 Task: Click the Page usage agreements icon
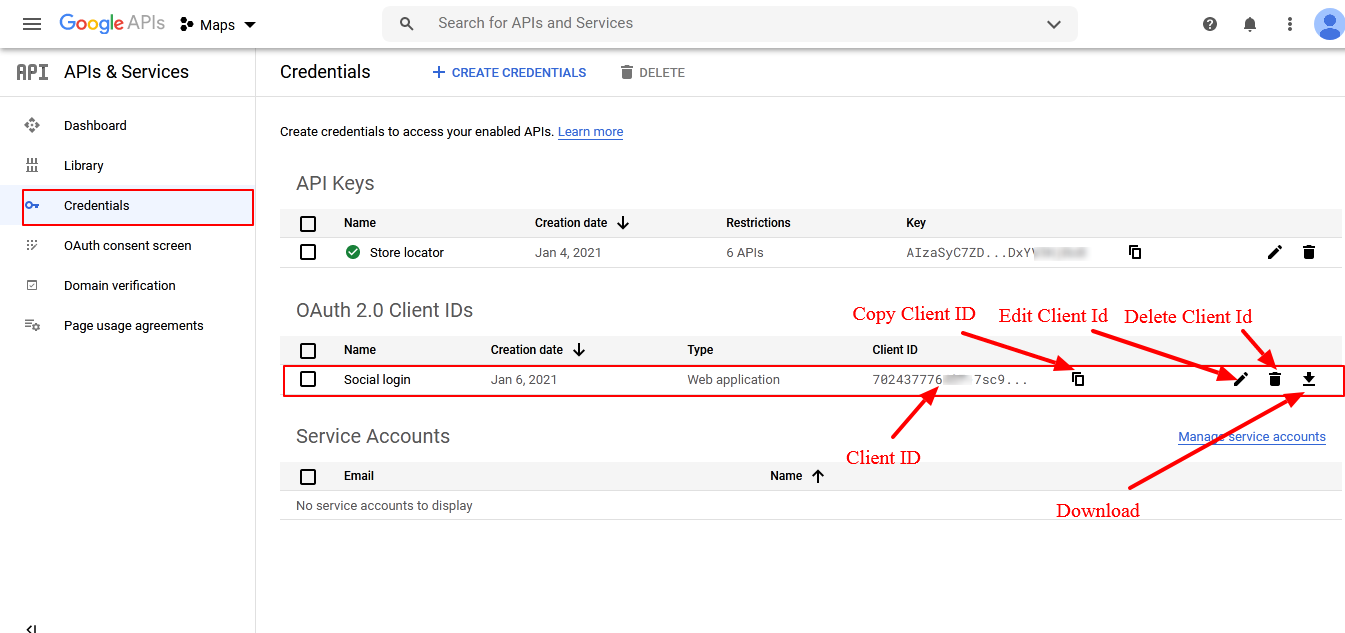[x=32, y=326]
